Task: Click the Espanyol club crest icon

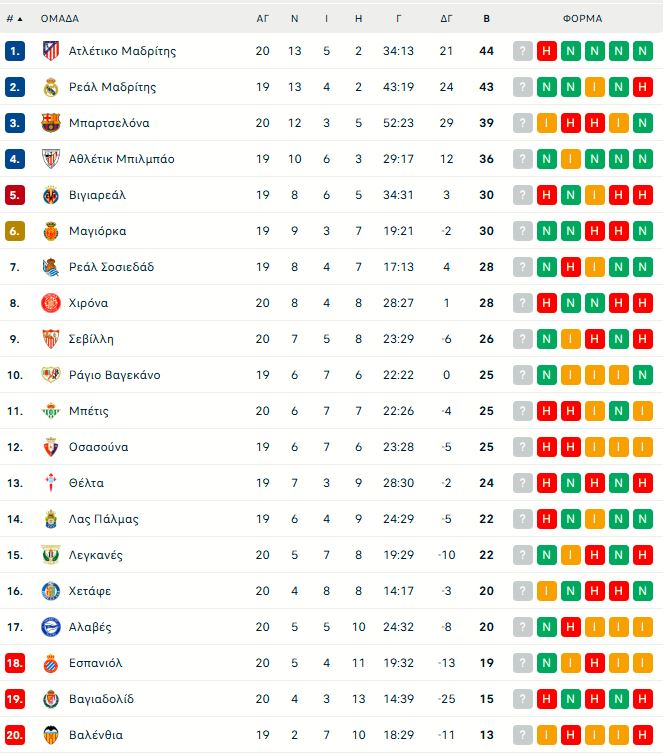Action: [50, 663]
